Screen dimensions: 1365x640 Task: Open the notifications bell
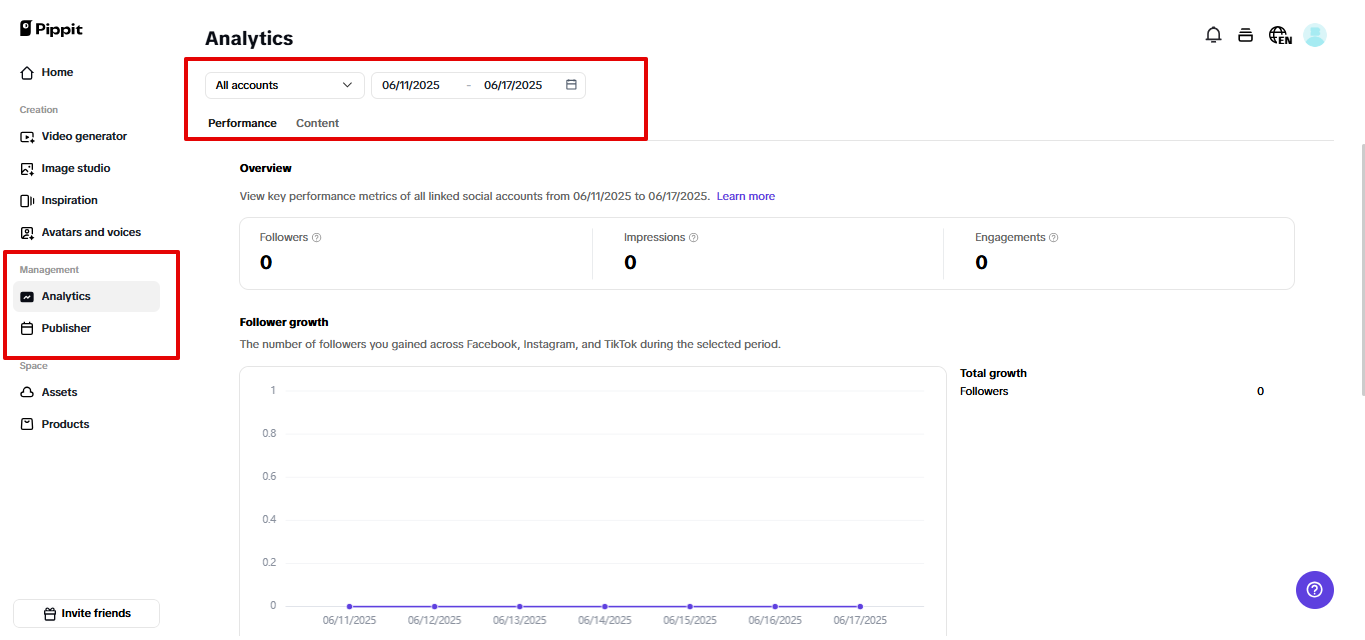coord(1213,34)
